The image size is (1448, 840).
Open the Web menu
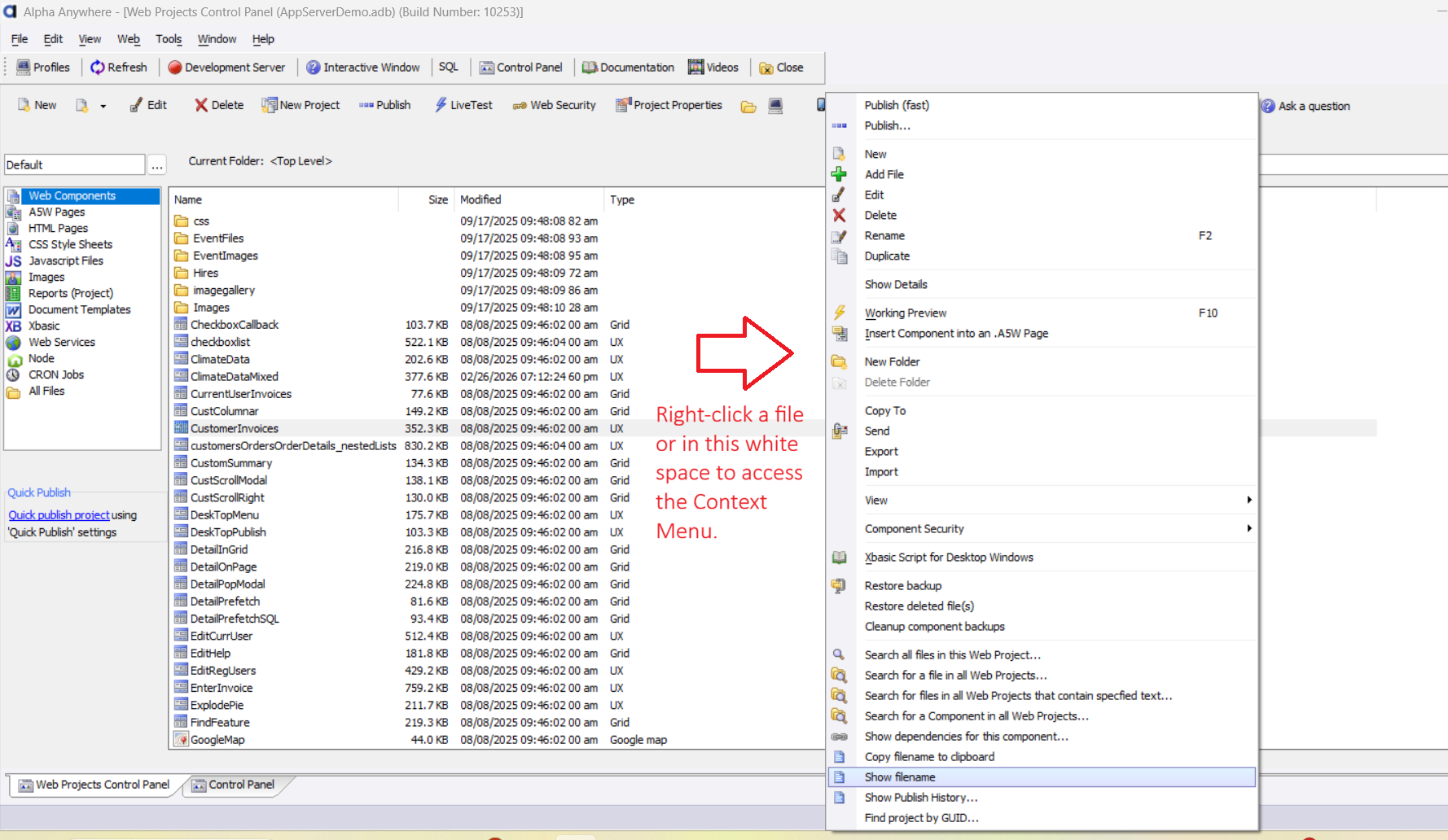point(128,39)
